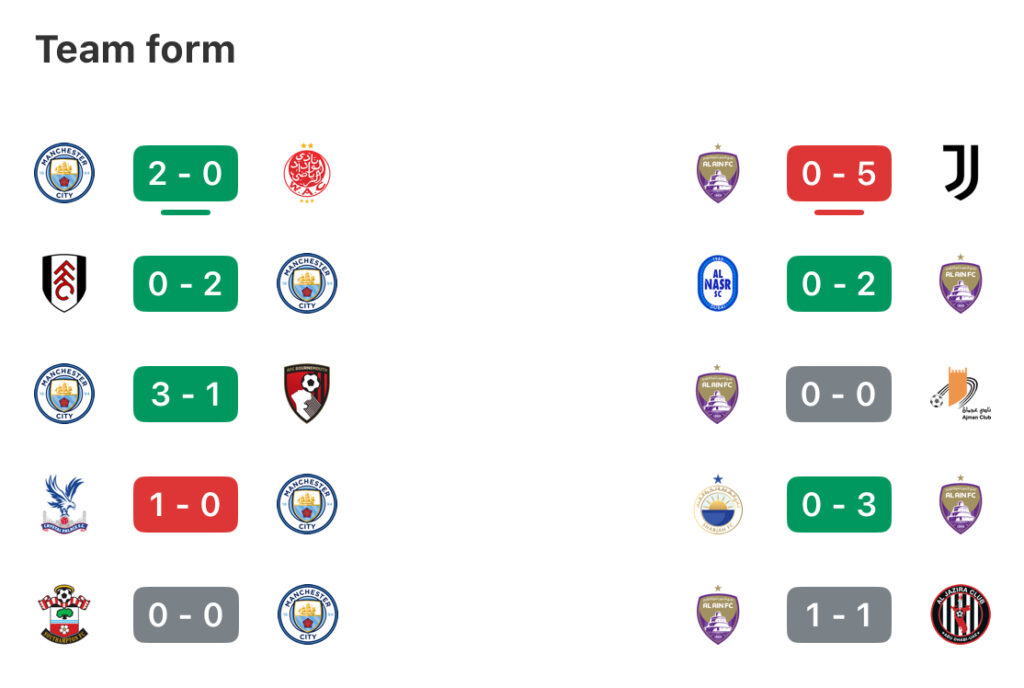This screenshot has width=1024, height=688.
Task: Open the Manchester City crest beside 2 - 0
Action: click(x=64, y=173)
